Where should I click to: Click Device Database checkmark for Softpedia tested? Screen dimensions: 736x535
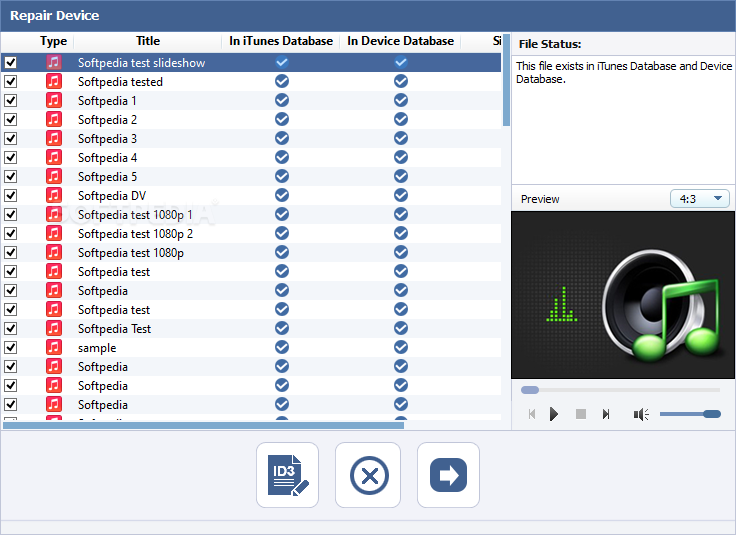401,81
